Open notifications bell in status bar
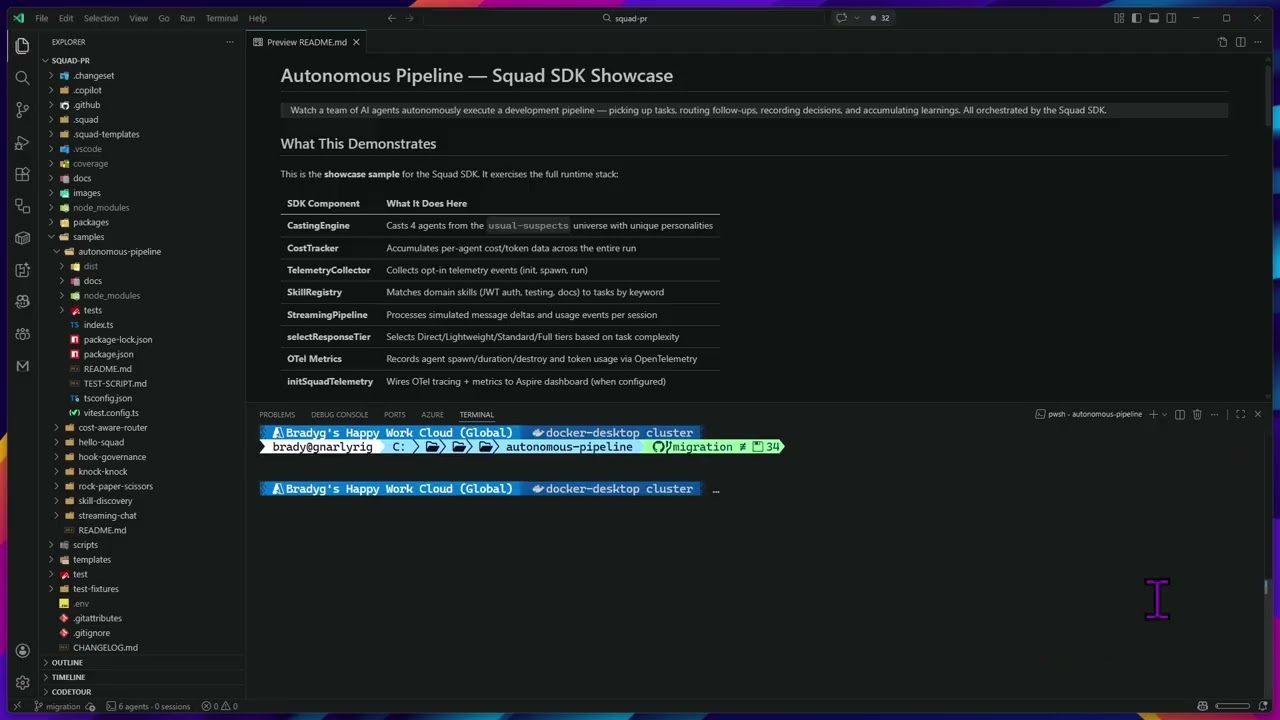The width and height of the screenshot is (1280, 720). pyautogui.click(x=1265, y=706)
